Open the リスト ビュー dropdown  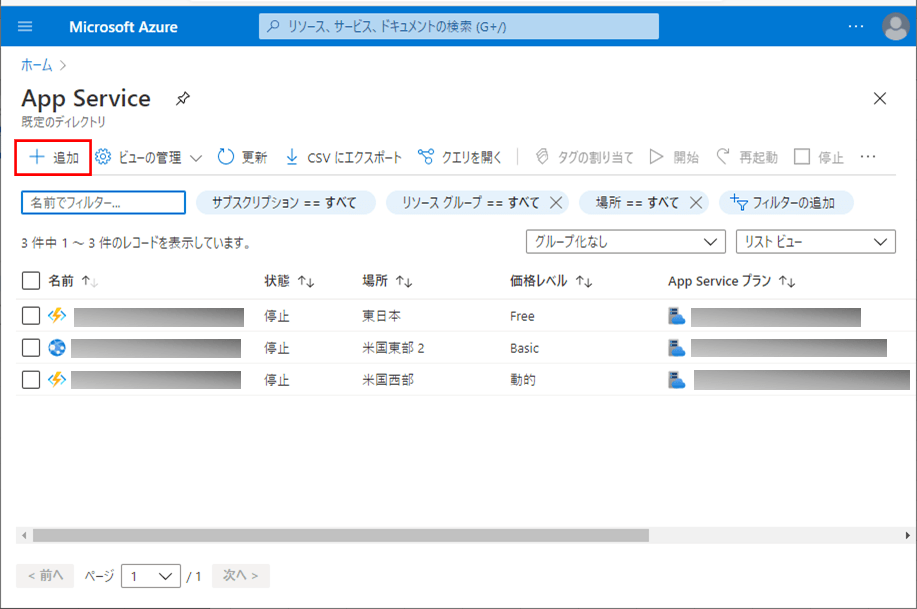(814, 241)
